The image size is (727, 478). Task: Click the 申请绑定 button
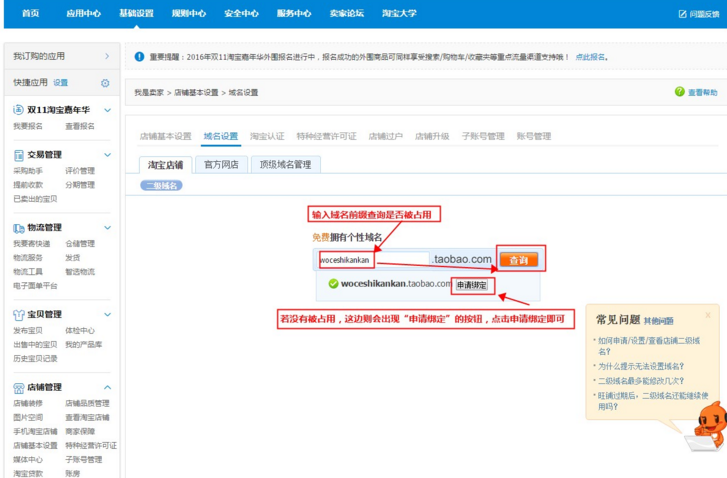coord(472,285)
